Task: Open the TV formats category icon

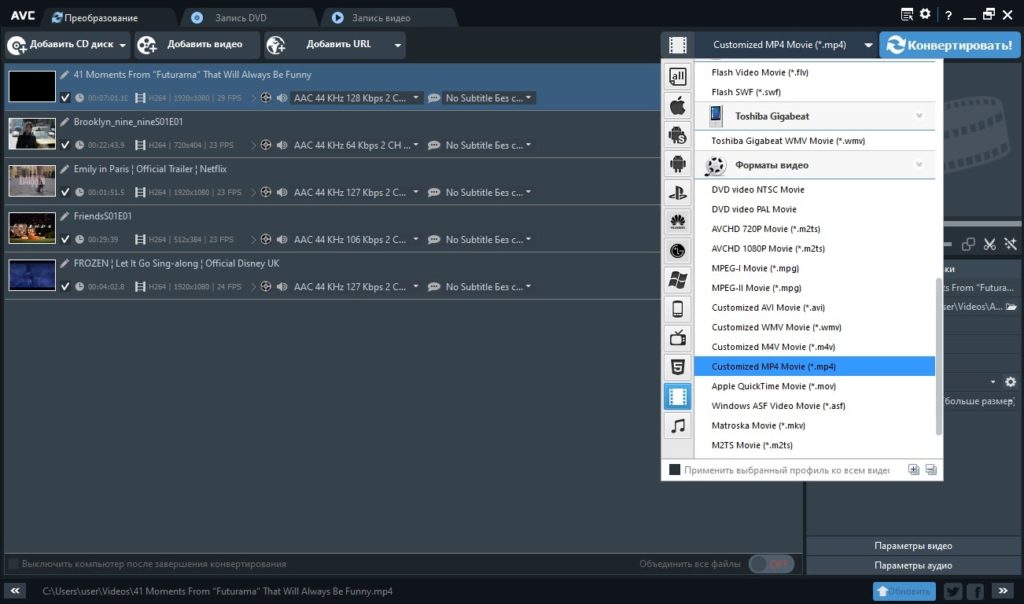Action: (x=677, y=338)
